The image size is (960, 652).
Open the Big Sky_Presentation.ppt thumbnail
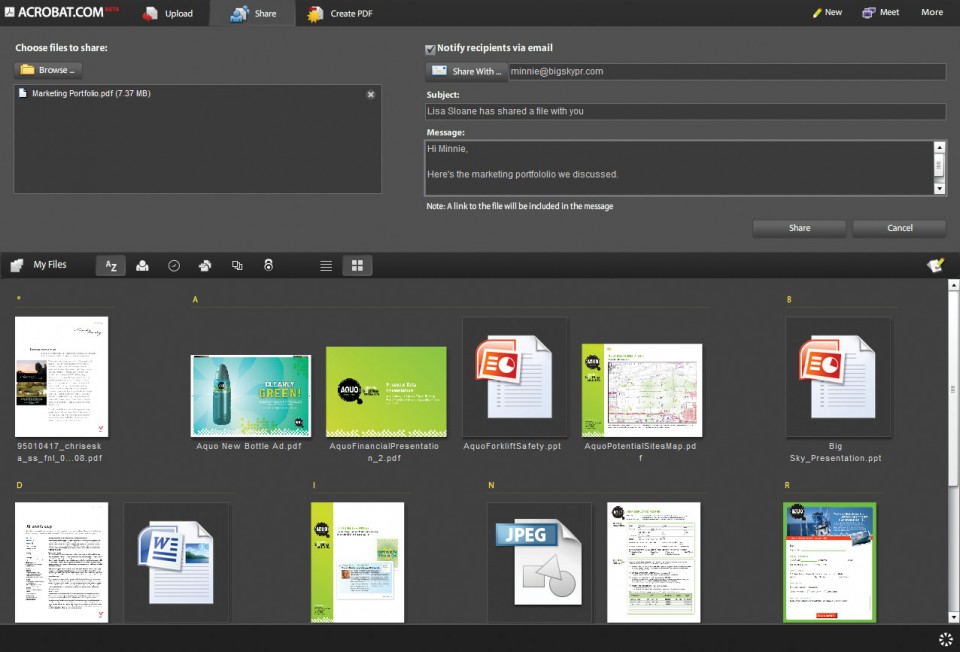[x=839, y=377]
